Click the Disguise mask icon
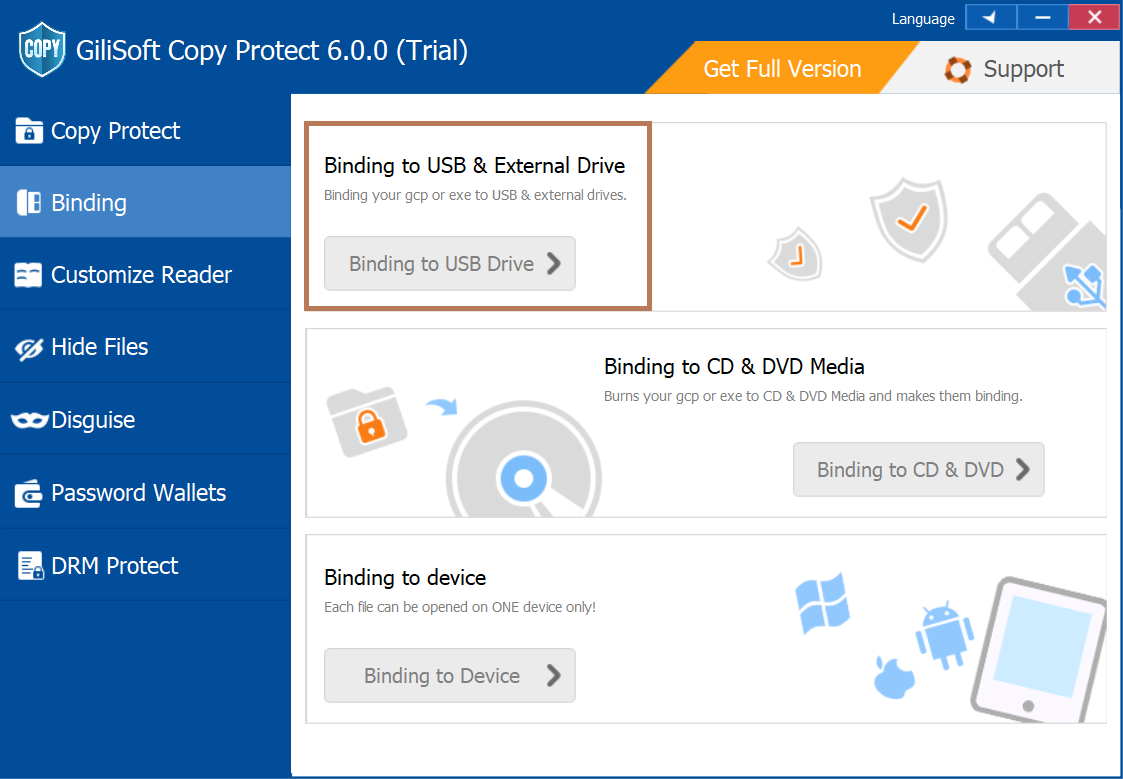Viewport: 1123px width, 779px height. pyautogui.click(x=29, y=420)
